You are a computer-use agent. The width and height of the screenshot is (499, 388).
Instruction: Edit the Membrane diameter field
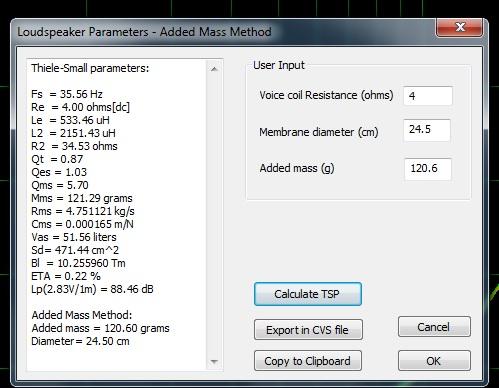pyautogui.click(x=427, y=130)
